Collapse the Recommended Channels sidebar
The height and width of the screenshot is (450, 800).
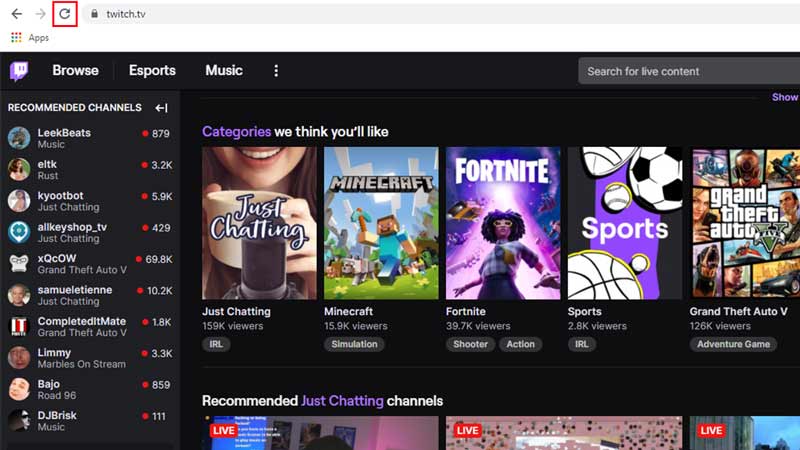tap(161, 108)
